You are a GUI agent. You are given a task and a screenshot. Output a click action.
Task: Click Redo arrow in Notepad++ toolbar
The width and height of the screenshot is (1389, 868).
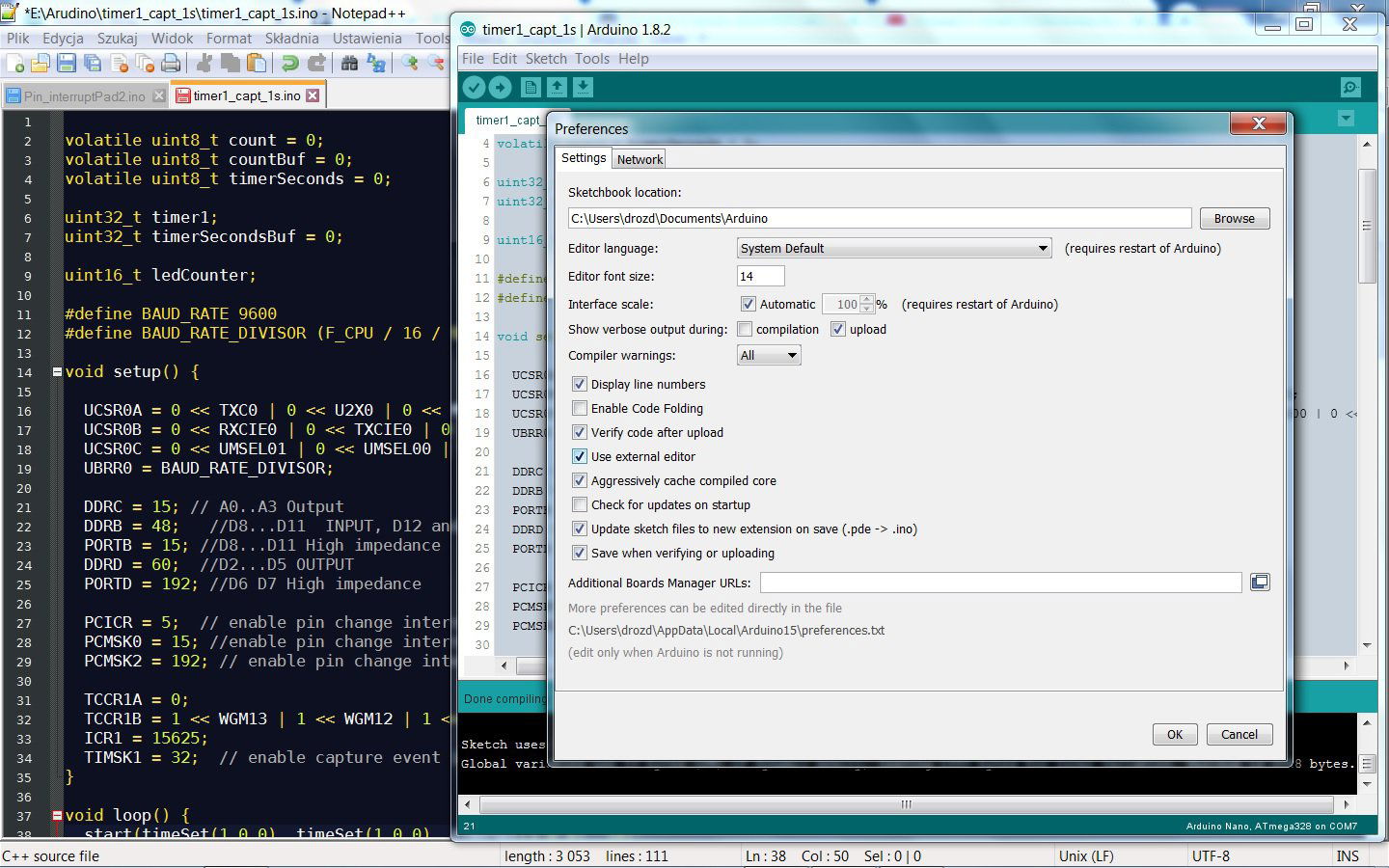pos(316,64)
